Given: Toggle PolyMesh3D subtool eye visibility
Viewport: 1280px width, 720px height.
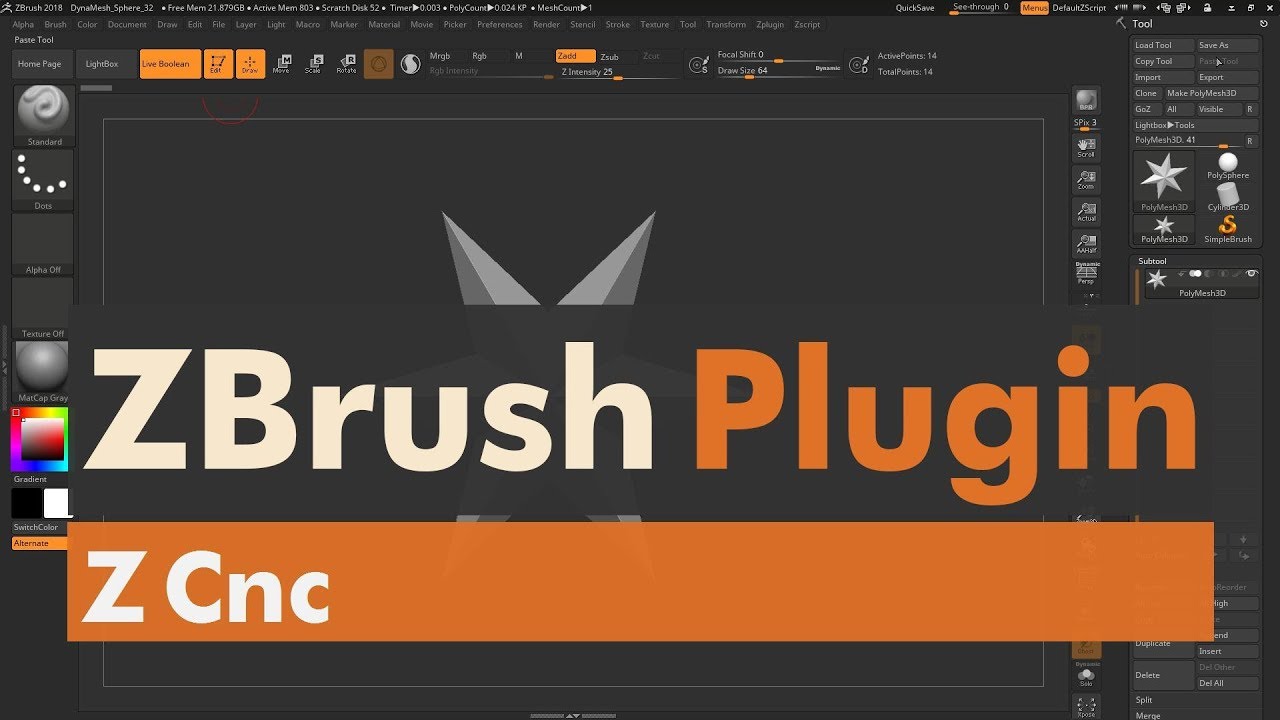Looking at the screenshot, I should [1251, 273].
